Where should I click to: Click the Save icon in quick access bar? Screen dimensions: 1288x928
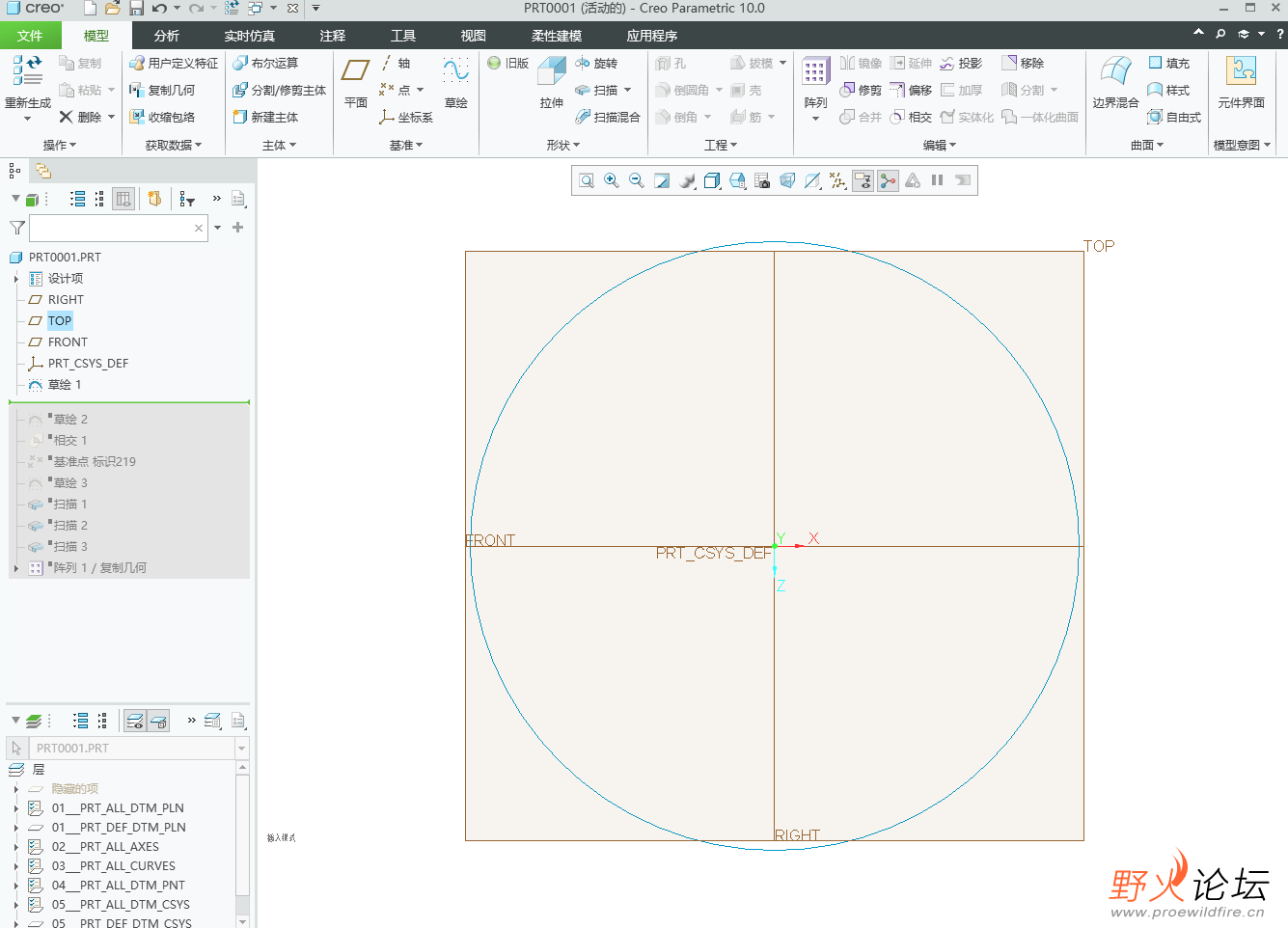click(x=136, y=8)
